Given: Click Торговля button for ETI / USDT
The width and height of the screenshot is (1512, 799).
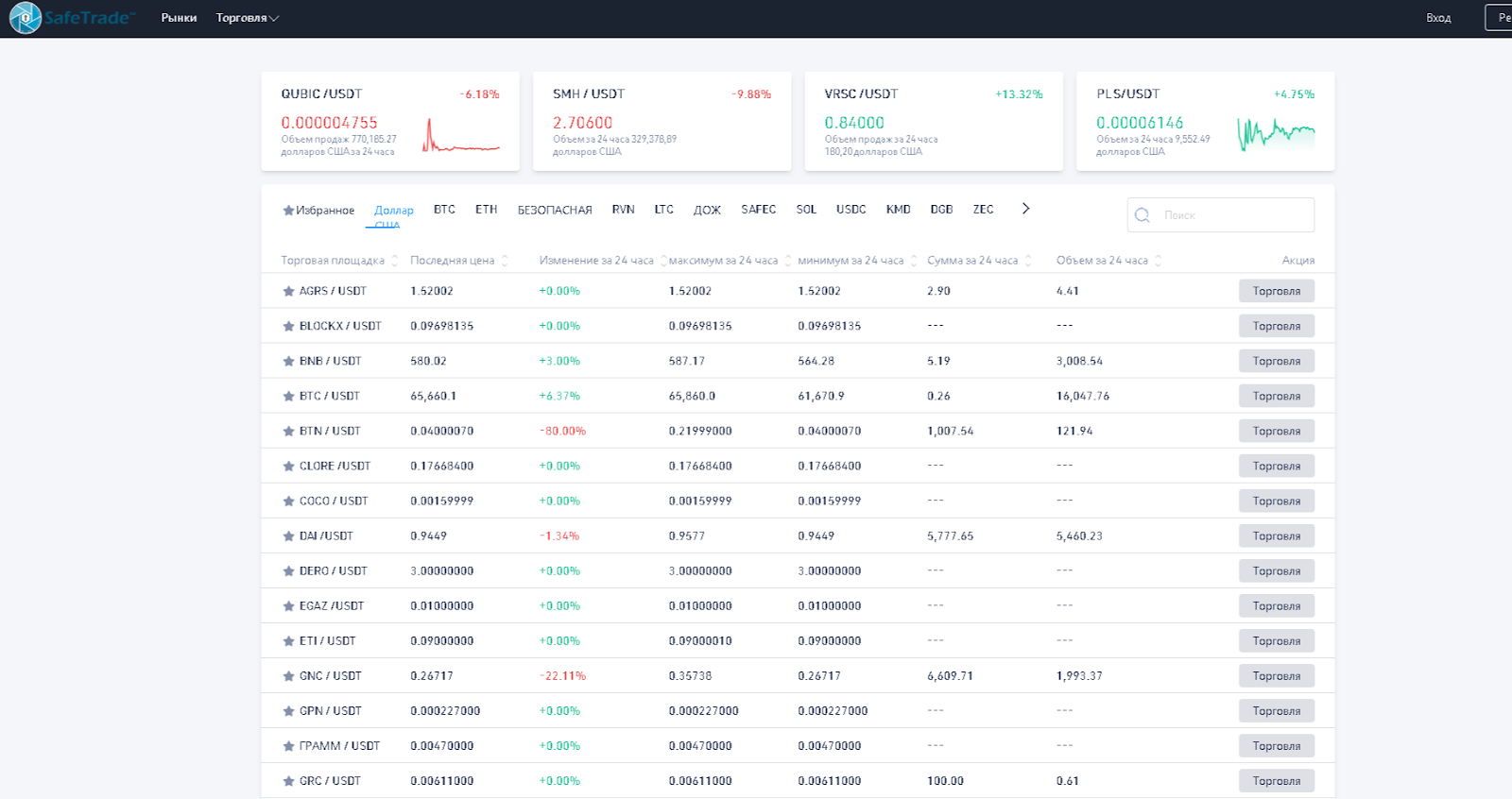Looking at the screenshot, I should [1277, 640].
